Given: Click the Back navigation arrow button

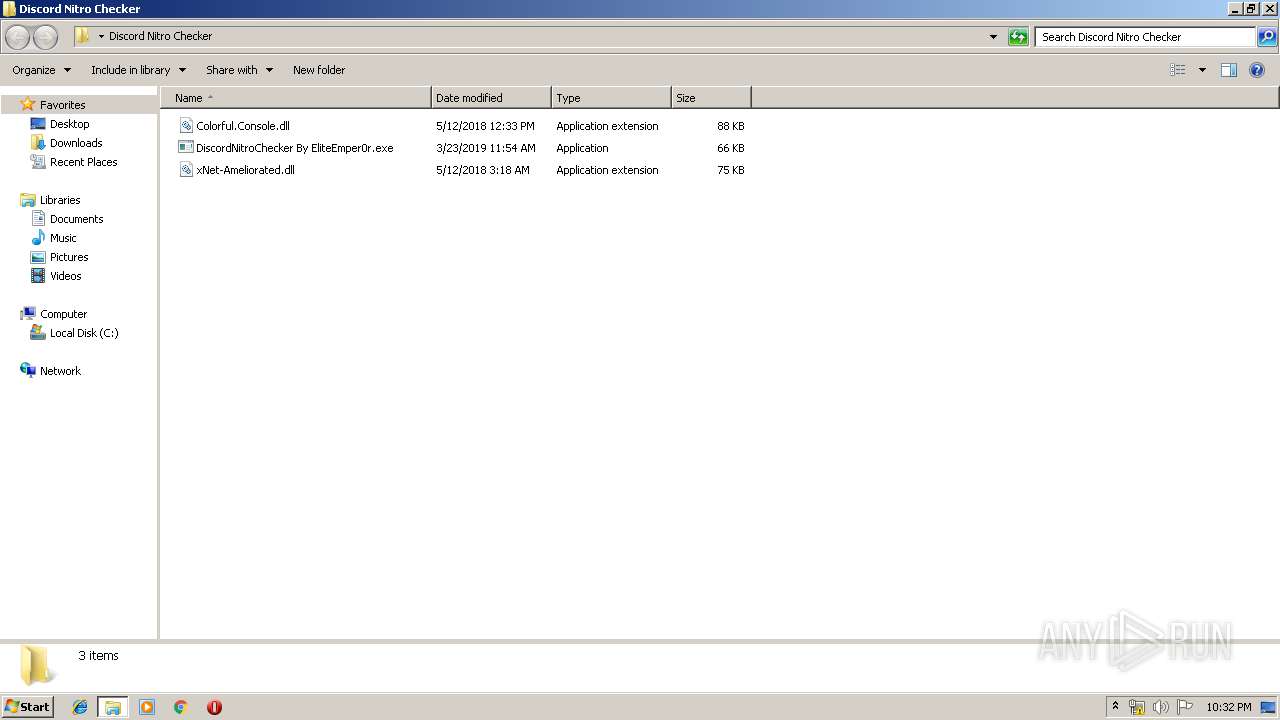Looking at the screenshot, I should click(x=17, y=37).
